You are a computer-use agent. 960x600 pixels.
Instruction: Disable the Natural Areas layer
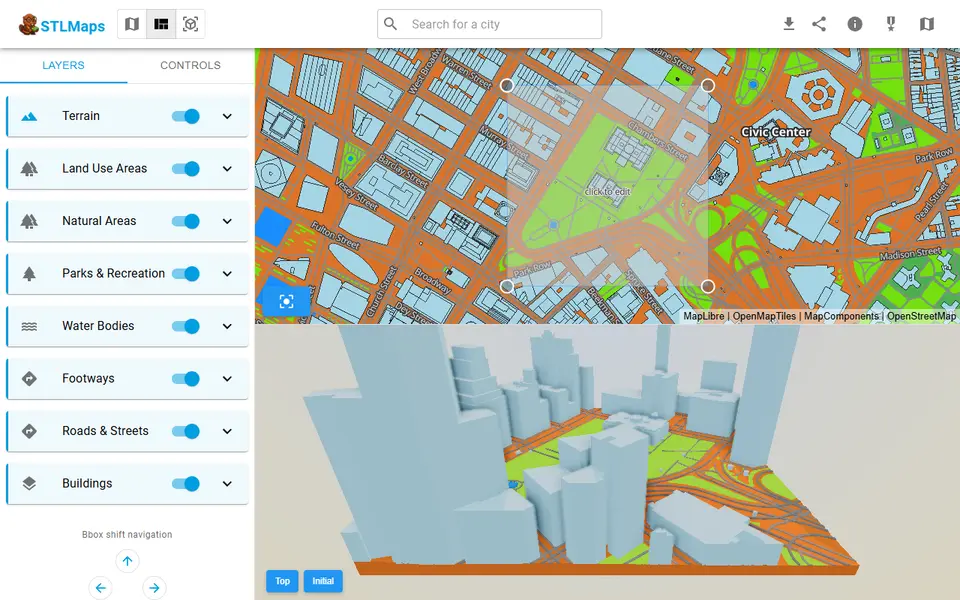click(186, 221)
